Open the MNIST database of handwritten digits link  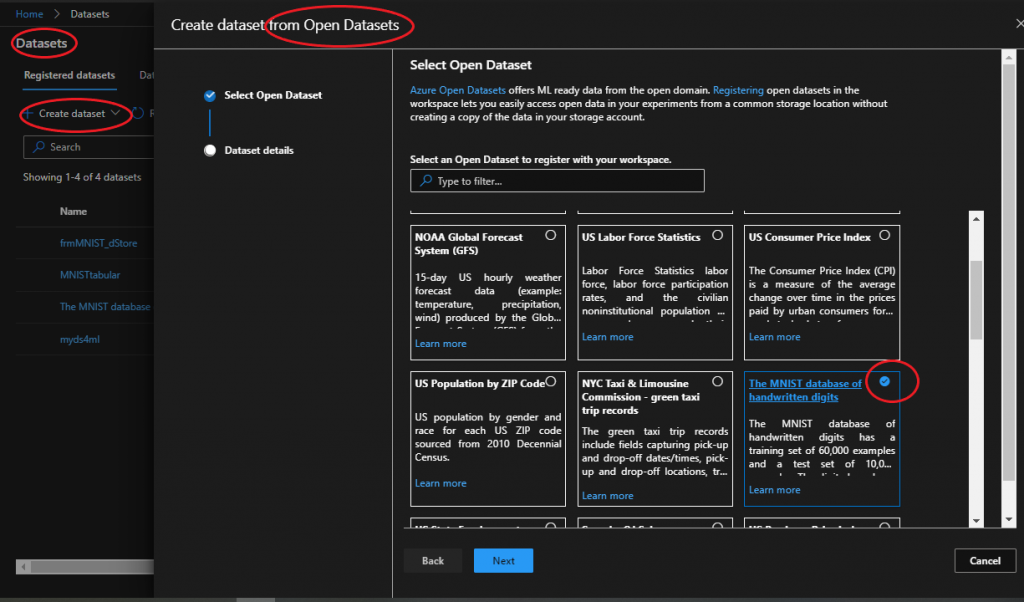(x=805, y=390)
